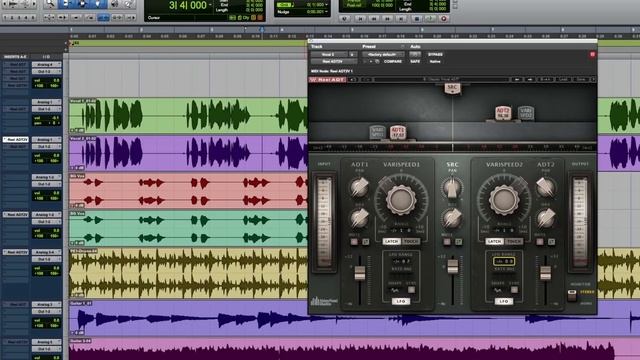Screen dimensions: 640x360
Task: Open Vocal 1 track input selector
Action: tap(47, 102)
